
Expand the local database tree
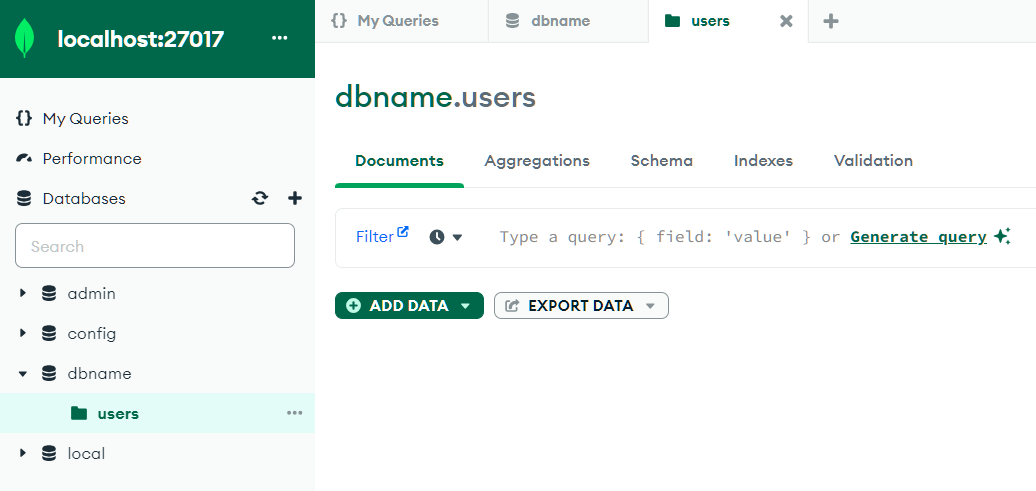point(23,454)
